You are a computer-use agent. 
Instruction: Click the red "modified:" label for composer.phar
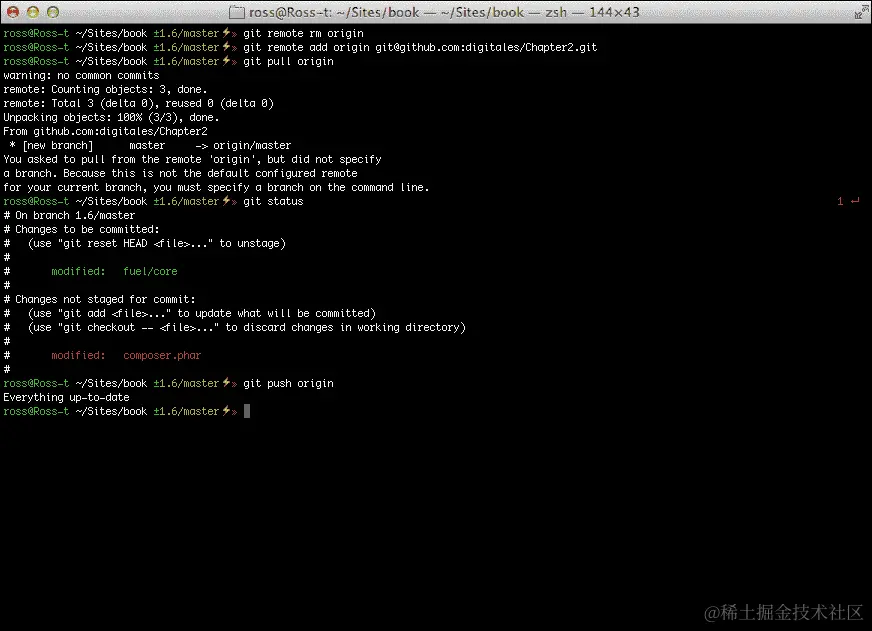(78, 355)
